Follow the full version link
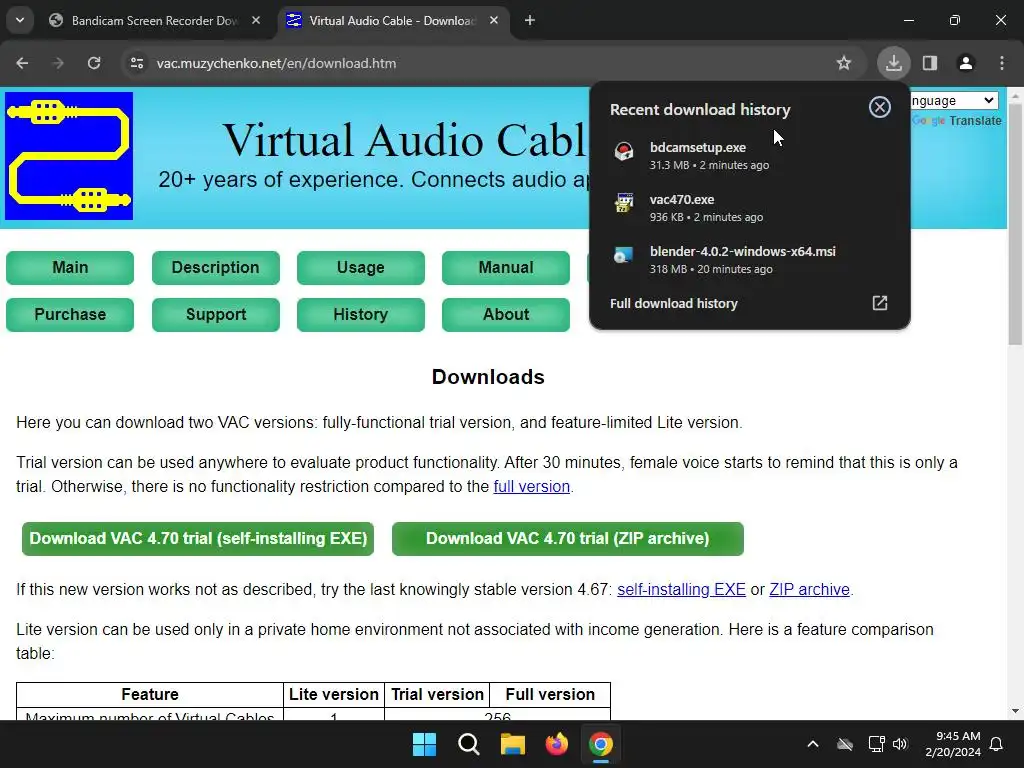This screenshot has width=1024, height=768. 532,487
